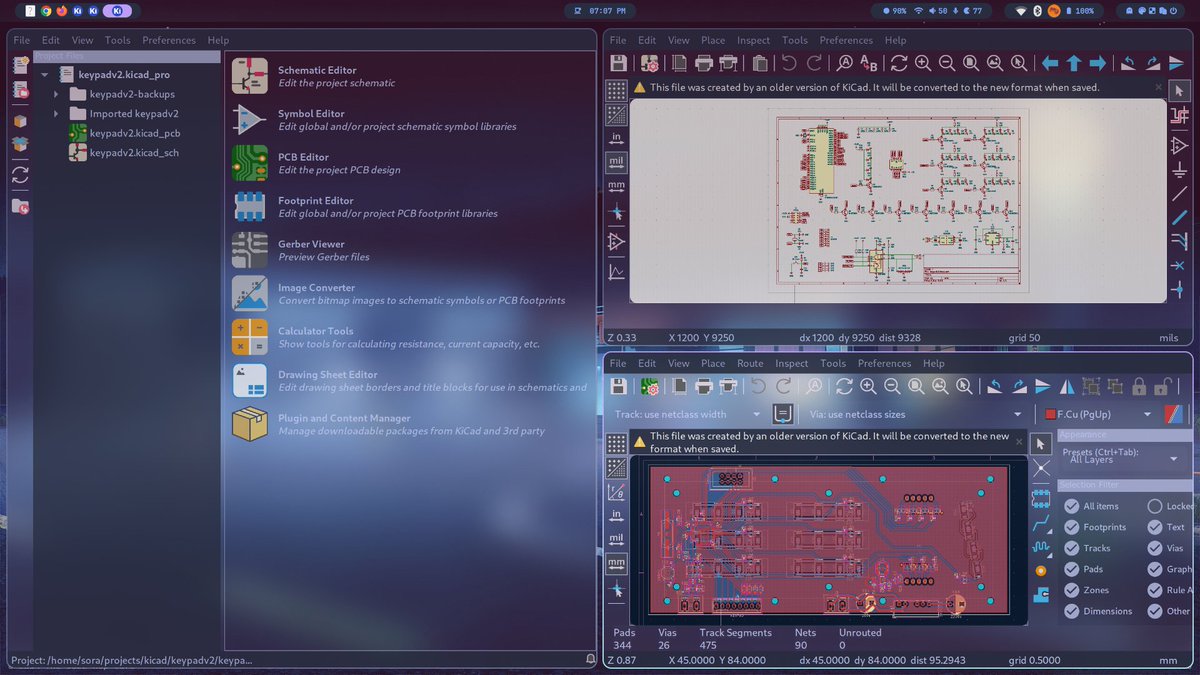Image resolution: width=1200 pixels, height=675 pixels.
Task: Launch the Schematic Editor from the project manager
Action: point(315,77)
